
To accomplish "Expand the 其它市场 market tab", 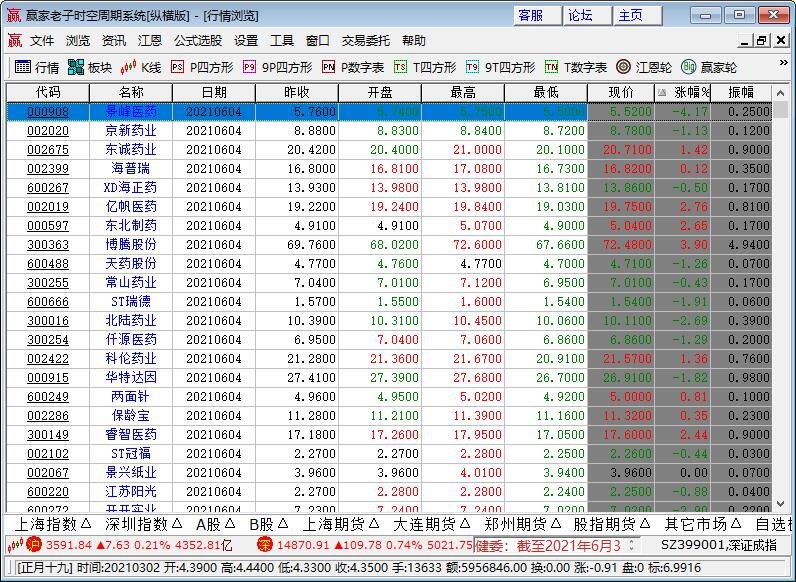I will (x=703, y=524).
